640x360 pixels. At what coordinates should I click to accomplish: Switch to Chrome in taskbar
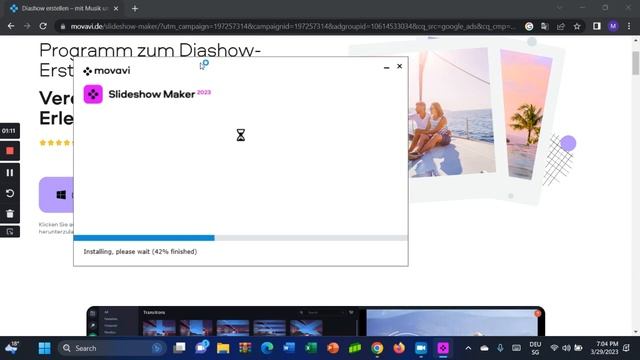coord(377,348)
